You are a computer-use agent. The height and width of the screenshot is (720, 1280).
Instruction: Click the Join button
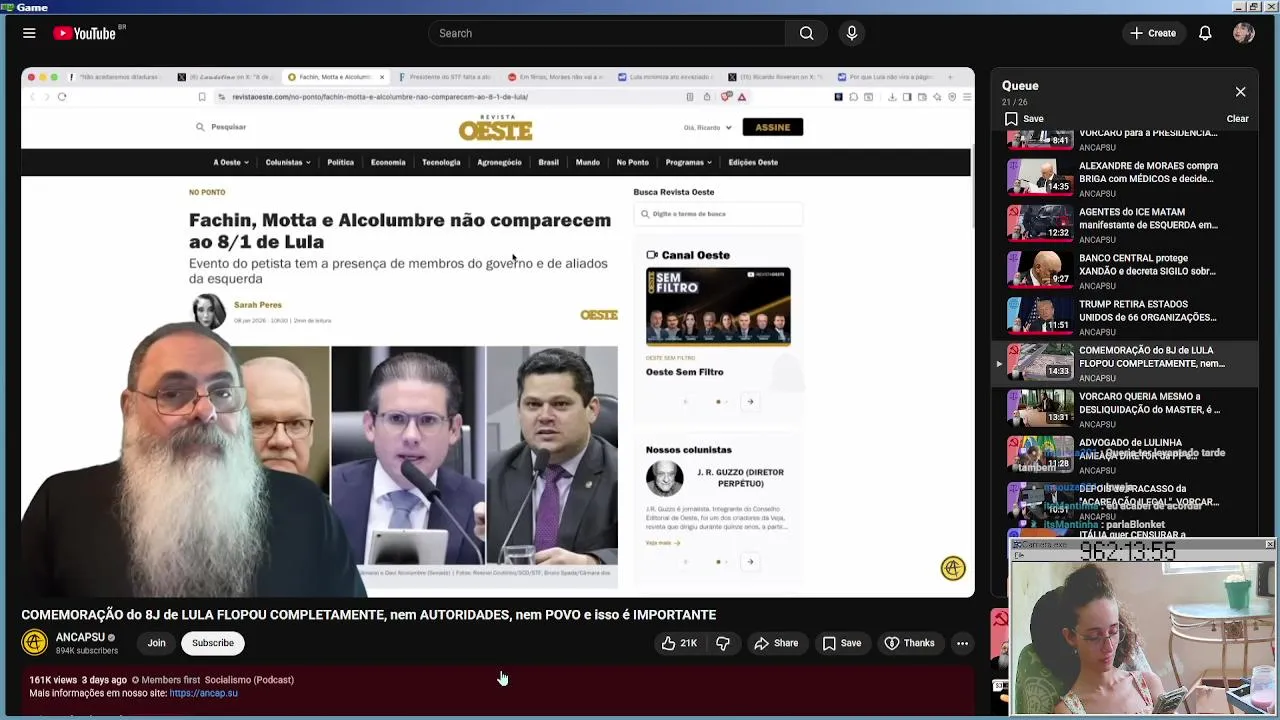pos(156,643)
